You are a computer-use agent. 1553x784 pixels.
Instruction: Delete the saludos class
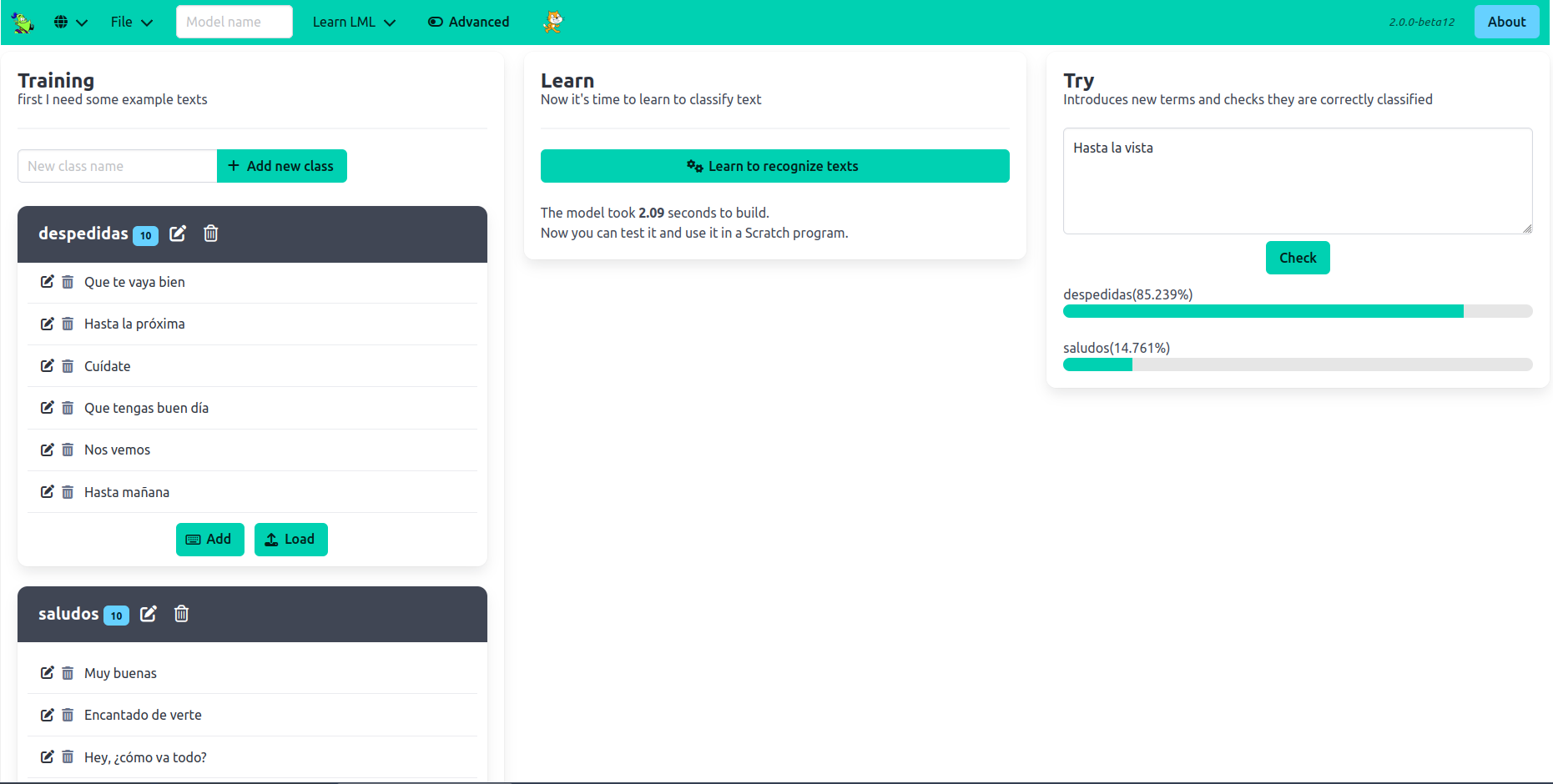pos(181,614)
